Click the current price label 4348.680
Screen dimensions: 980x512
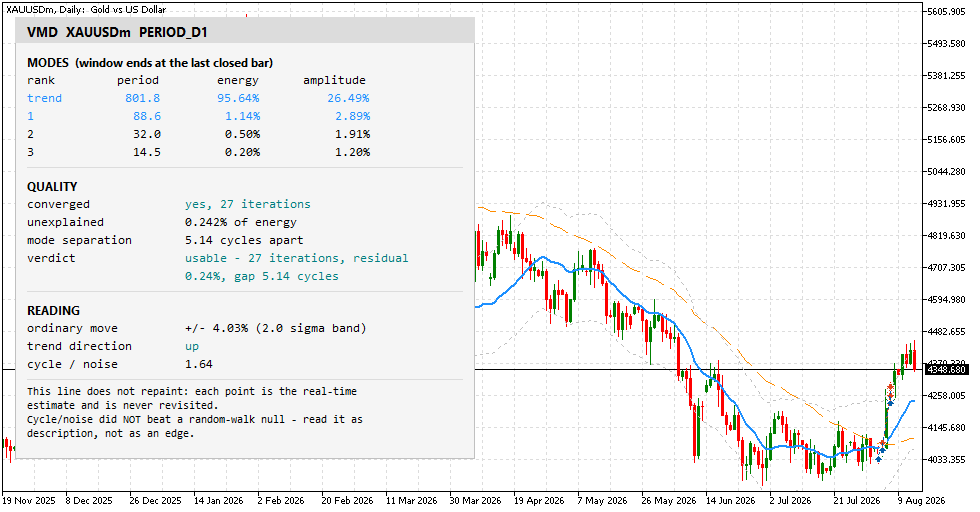[946, 369]
